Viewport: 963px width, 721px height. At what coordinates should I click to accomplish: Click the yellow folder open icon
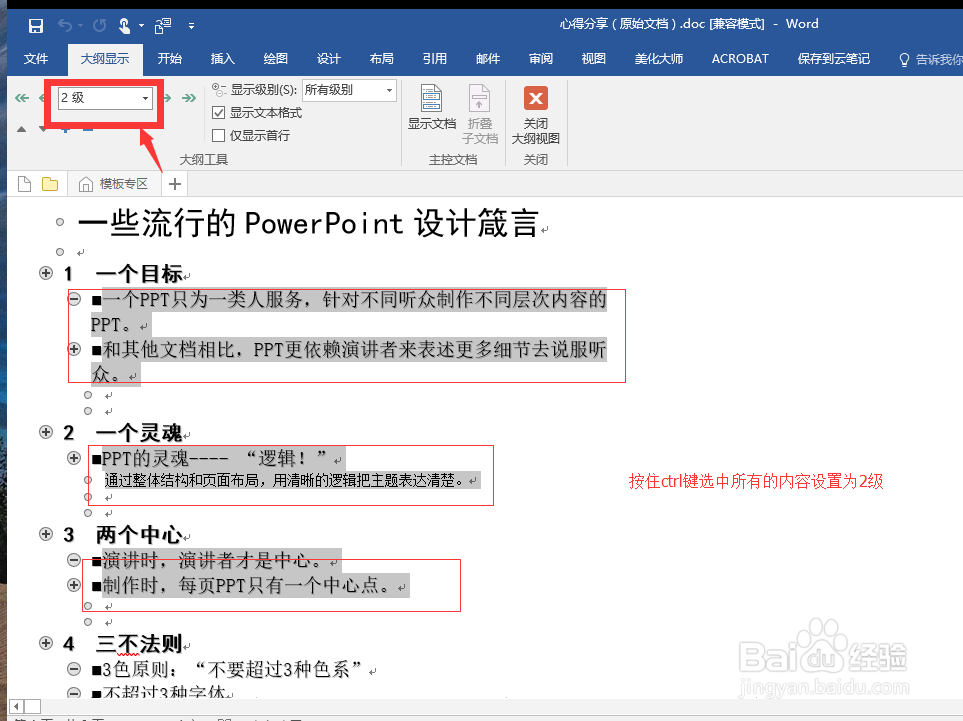click(50, 184)
